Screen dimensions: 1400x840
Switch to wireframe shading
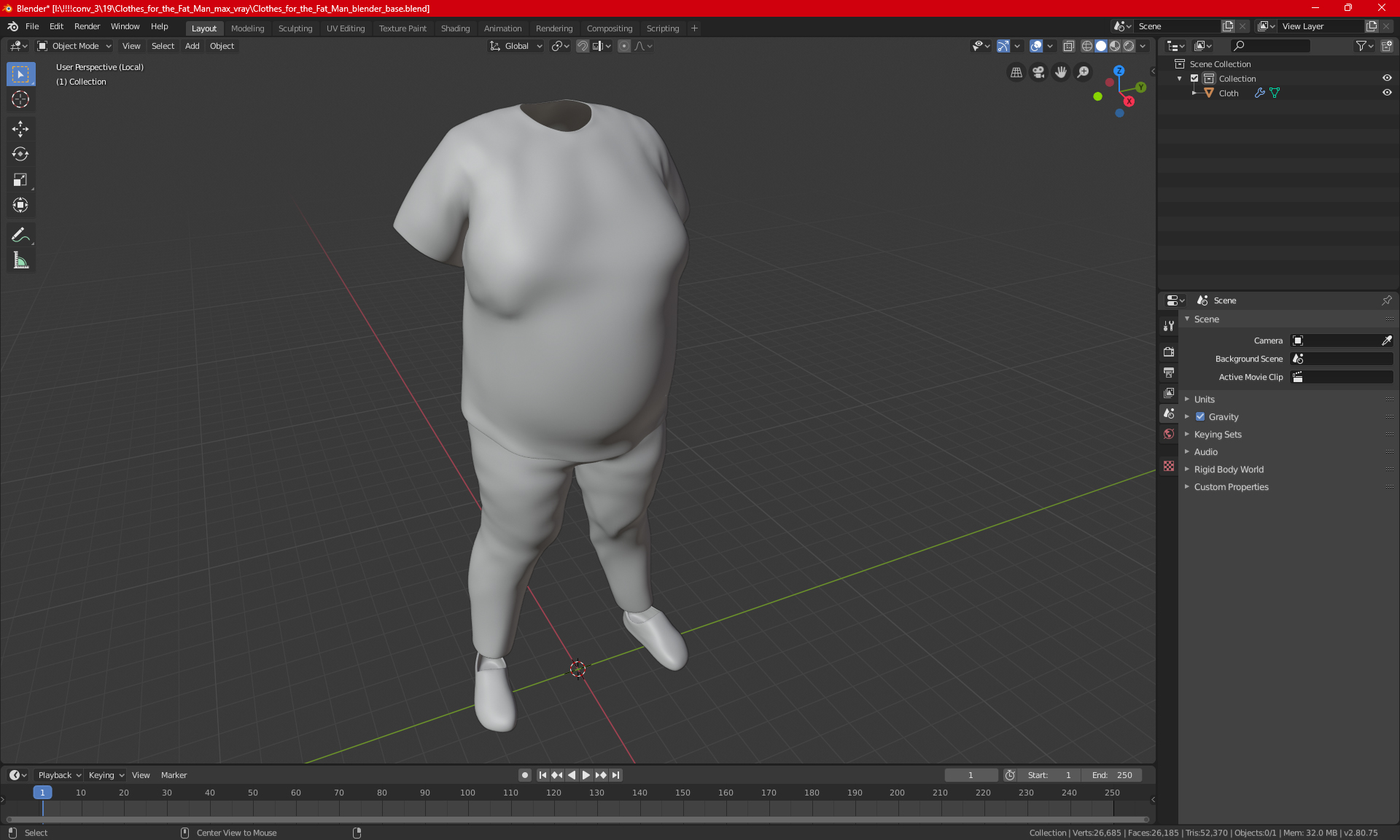(x=1086, y=46)
